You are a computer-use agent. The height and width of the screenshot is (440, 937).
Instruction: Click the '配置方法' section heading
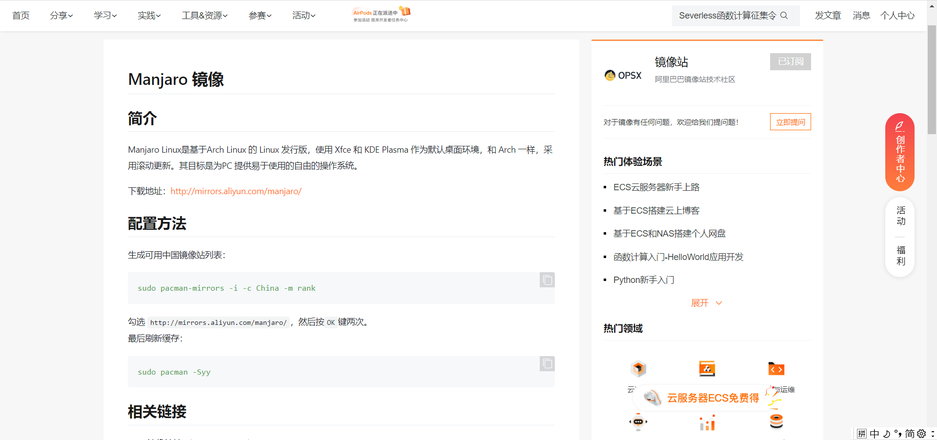[157, 224]
